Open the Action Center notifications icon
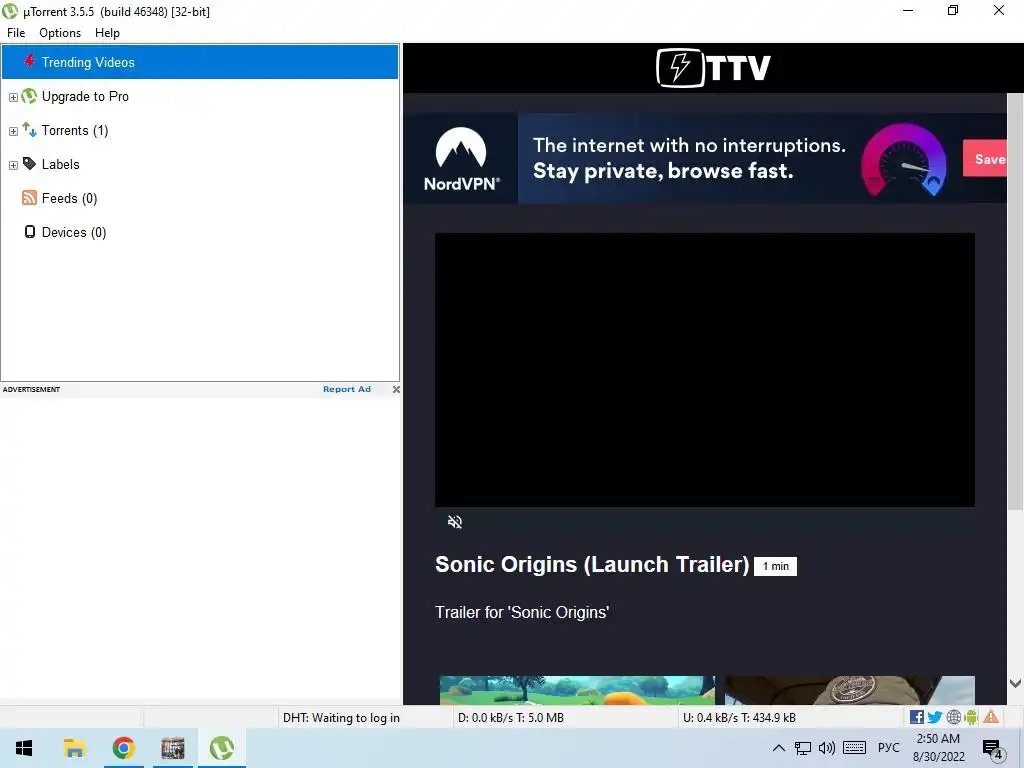Viewport: 1024px width, 768px height. tap(993, 750)
